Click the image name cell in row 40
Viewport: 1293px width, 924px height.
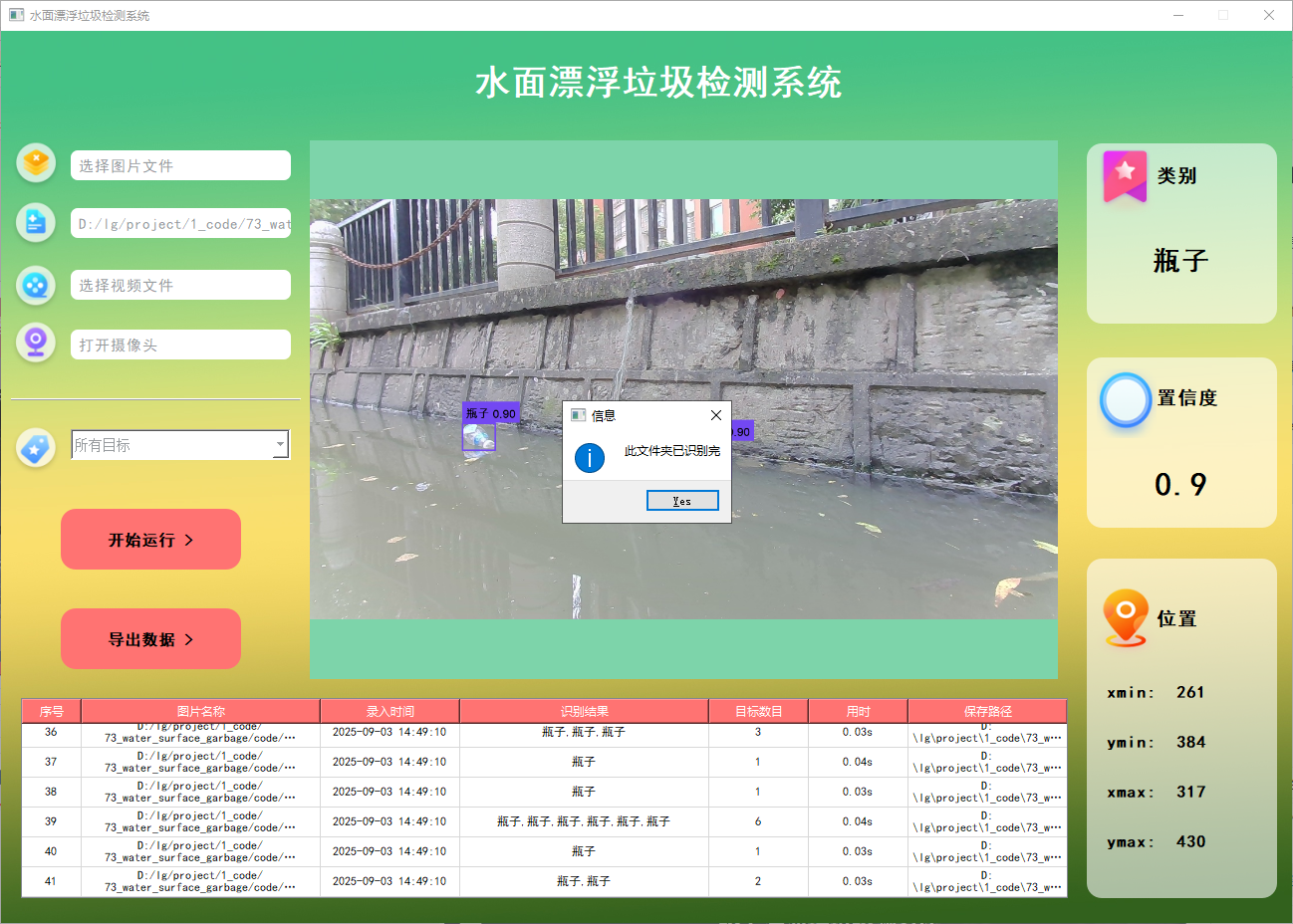coord(200,851)
